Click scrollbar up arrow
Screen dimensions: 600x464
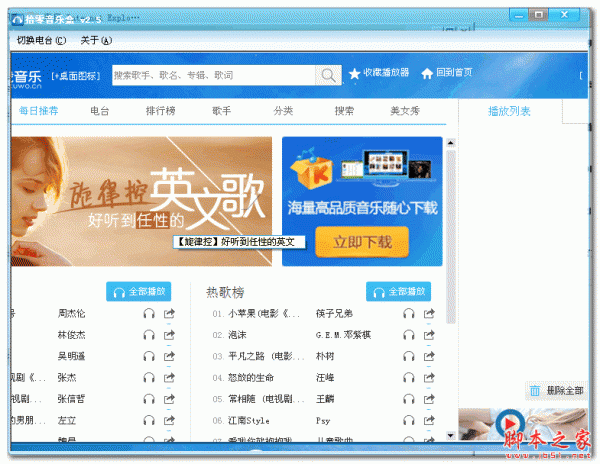coord(451,143)
